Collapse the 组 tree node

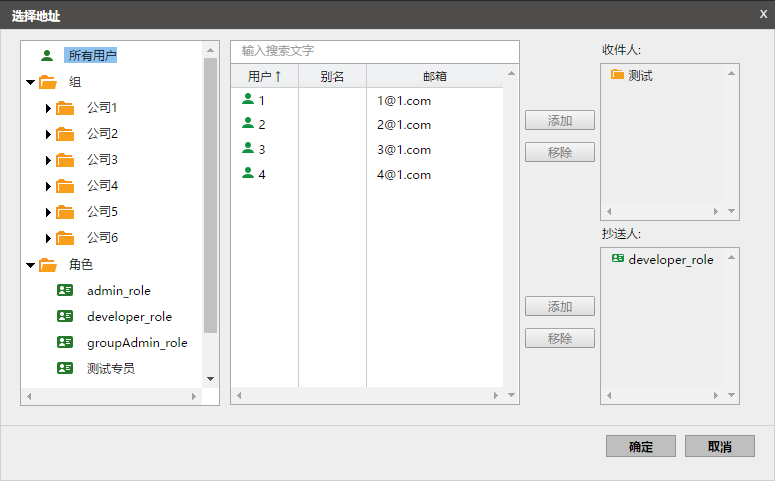click(31, 83)
